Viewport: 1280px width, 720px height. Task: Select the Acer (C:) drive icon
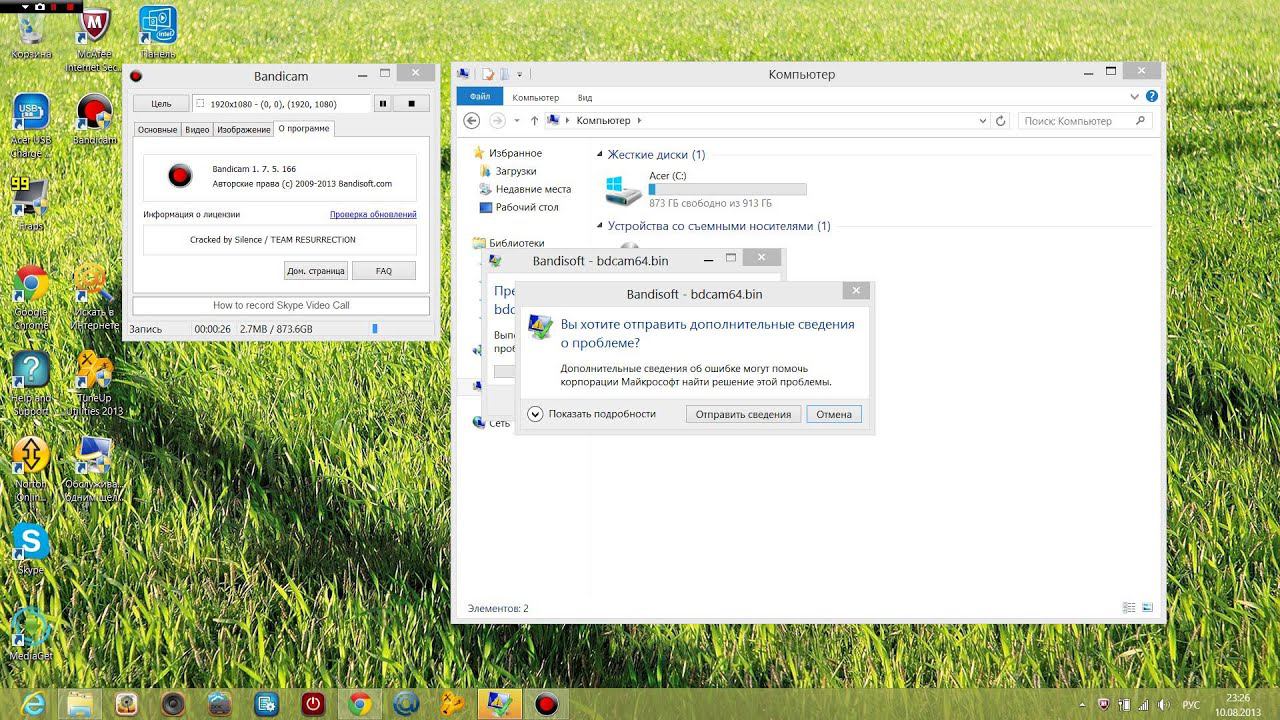pos(624,189)
